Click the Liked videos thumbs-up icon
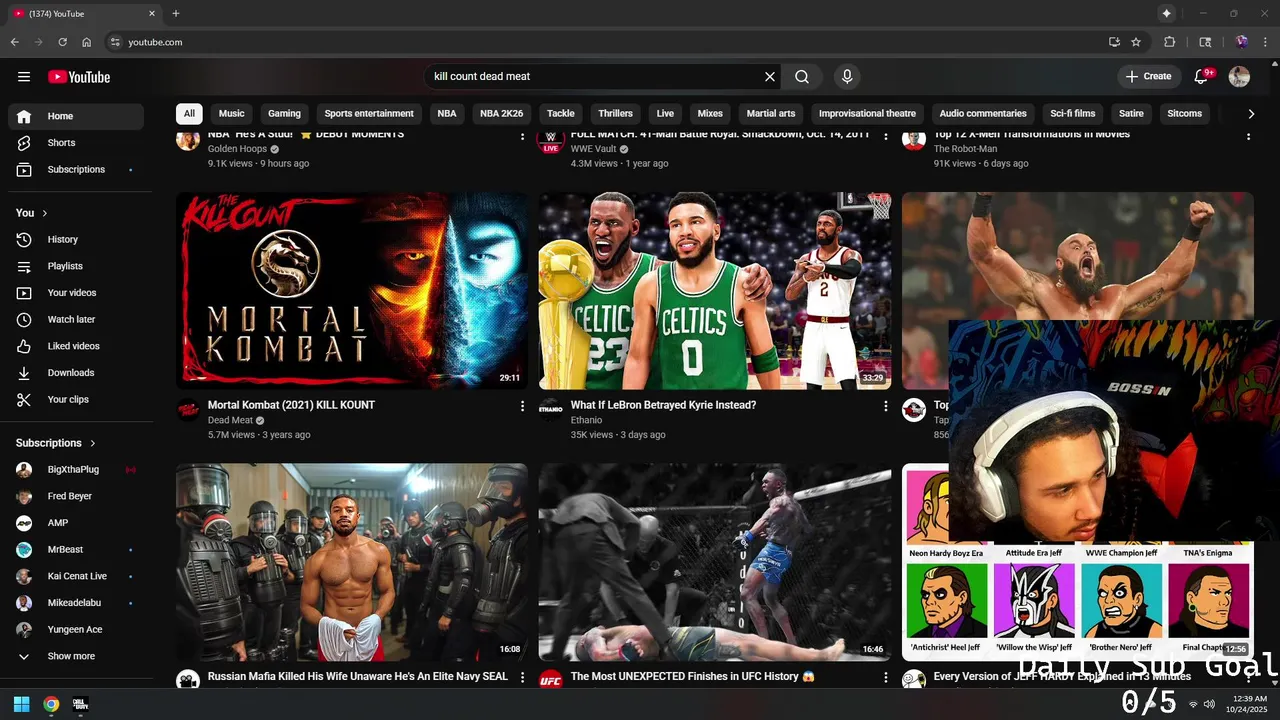Screen dimensions: 1280x720 (25, 346)
